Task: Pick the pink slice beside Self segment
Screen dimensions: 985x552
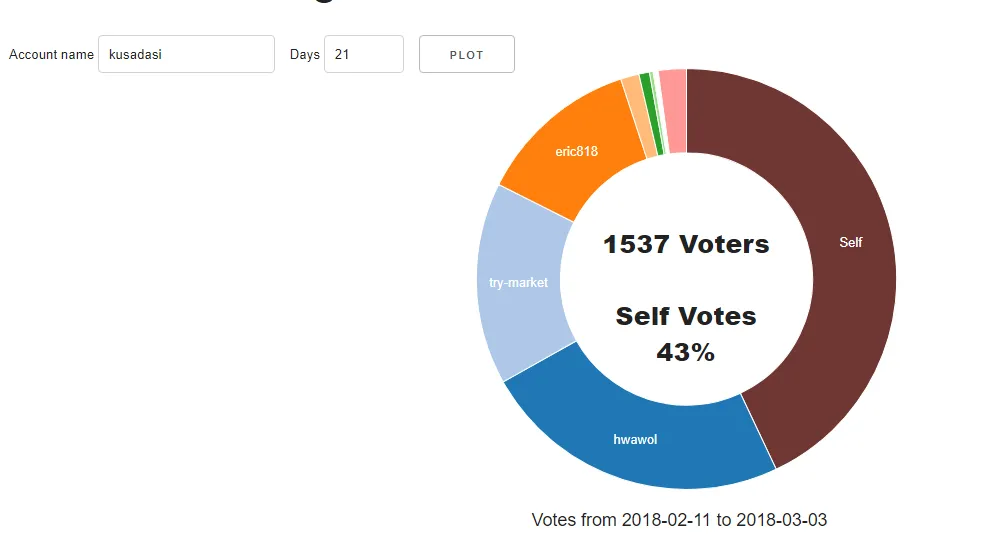Action: pyautogui.click(x=674, y=110)
